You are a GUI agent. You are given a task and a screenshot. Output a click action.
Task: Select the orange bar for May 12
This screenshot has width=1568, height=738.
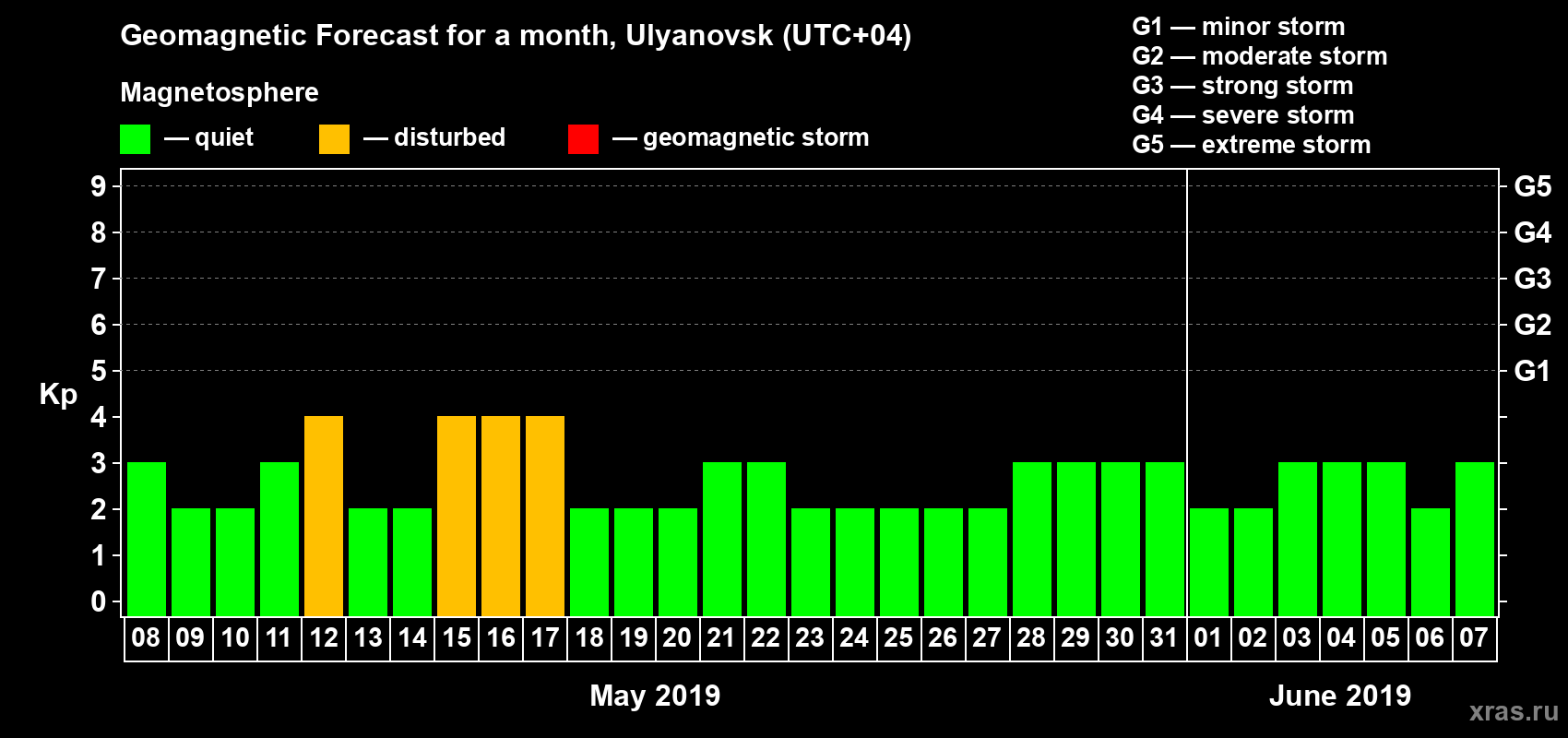[x=324, y=516]
